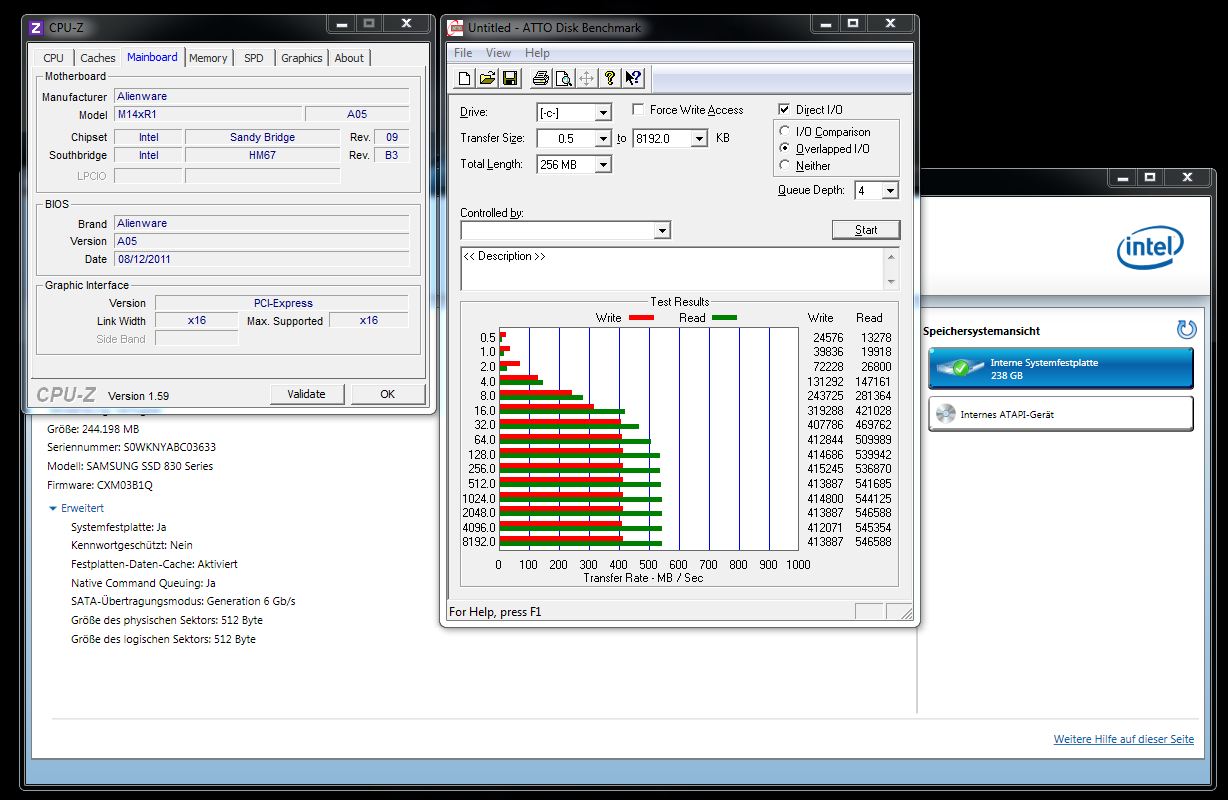
Task: Click the OK button in CPU-Z
Action: 387,394
